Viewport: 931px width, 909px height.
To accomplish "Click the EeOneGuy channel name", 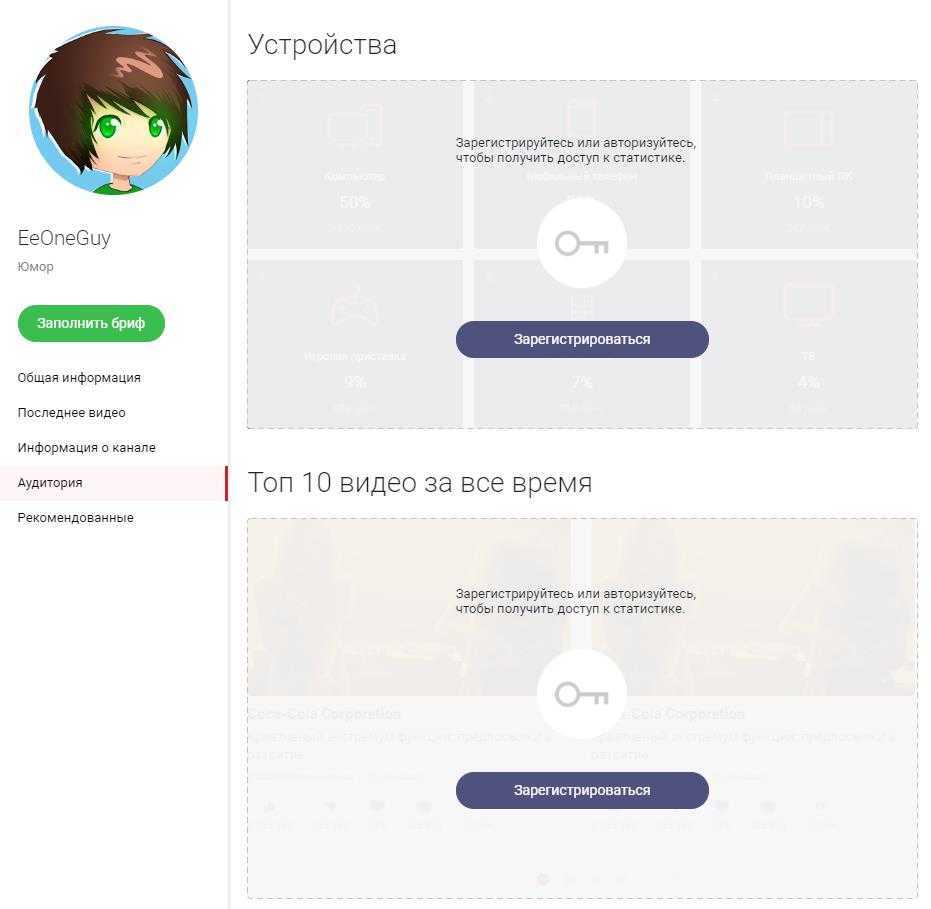I will pyautogui.click(x=64, y=237).
